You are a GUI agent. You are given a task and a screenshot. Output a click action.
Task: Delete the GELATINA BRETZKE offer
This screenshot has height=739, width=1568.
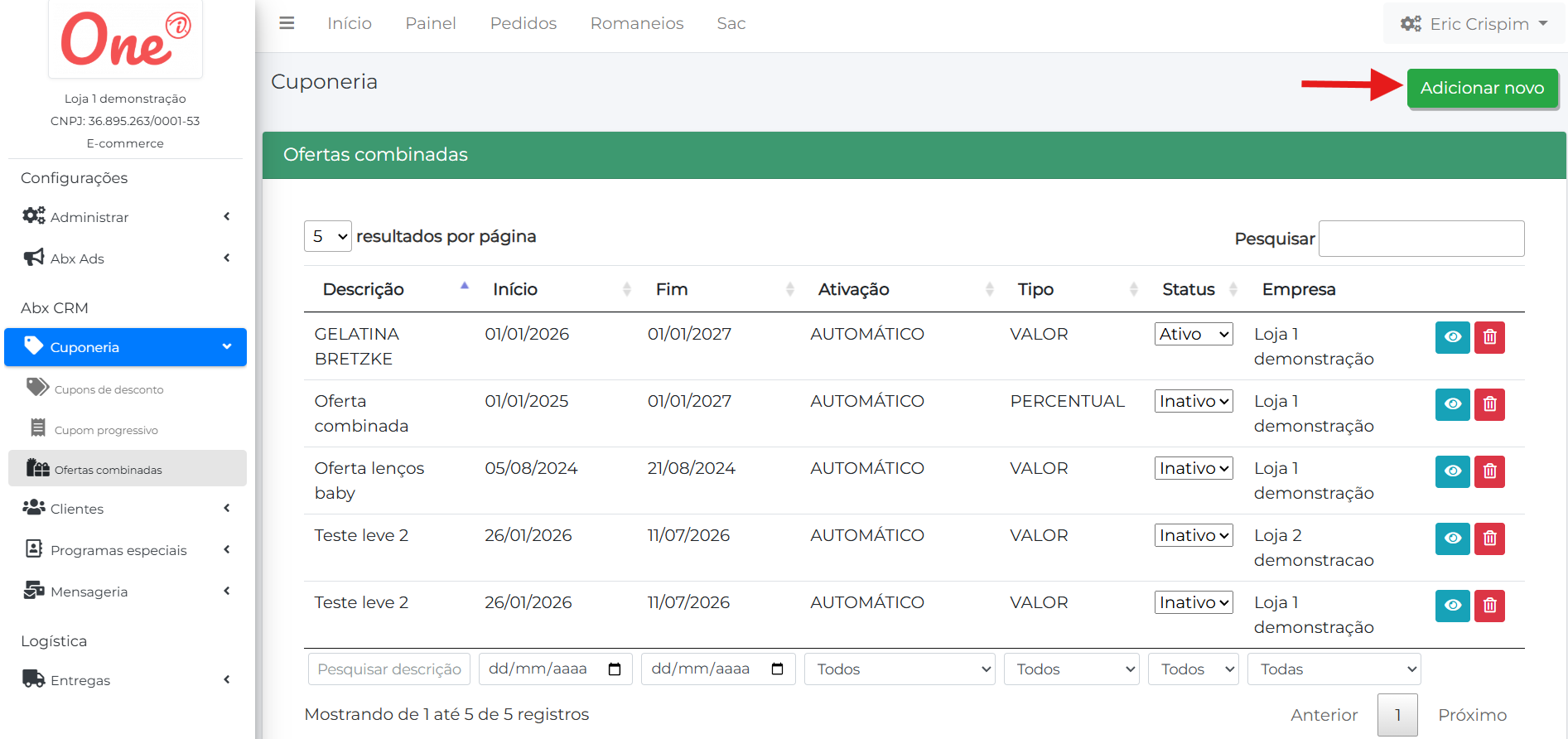tap(1488, 337)
